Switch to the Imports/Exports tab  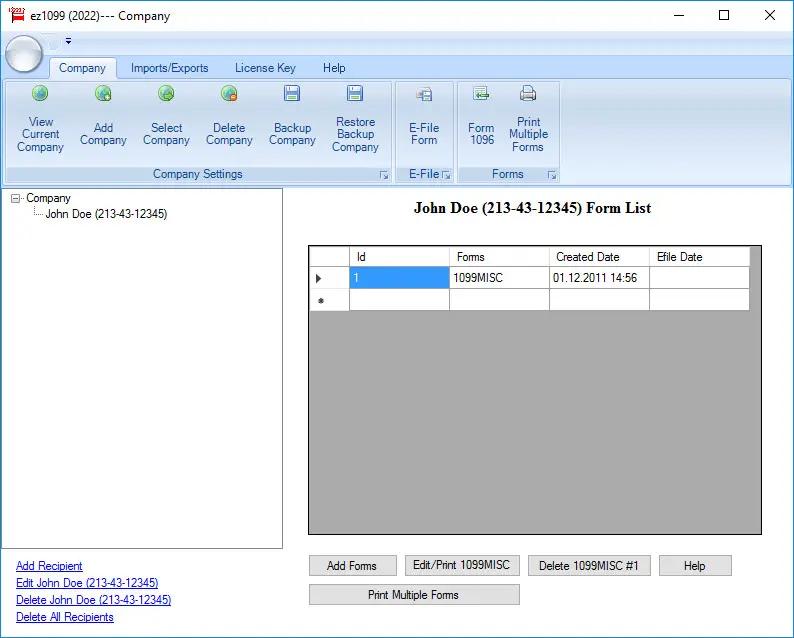[x=169, y=68]
